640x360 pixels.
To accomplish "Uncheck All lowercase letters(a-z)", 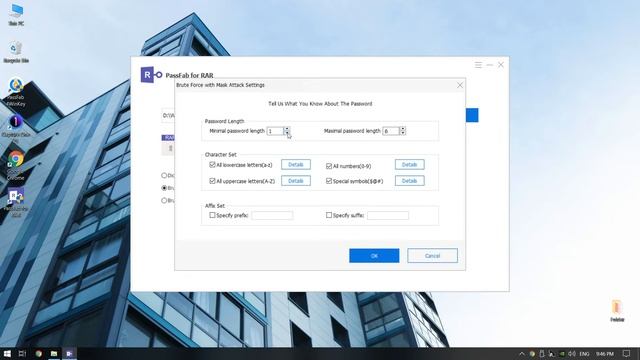I will pyautogui.click(x=212, y=164).
